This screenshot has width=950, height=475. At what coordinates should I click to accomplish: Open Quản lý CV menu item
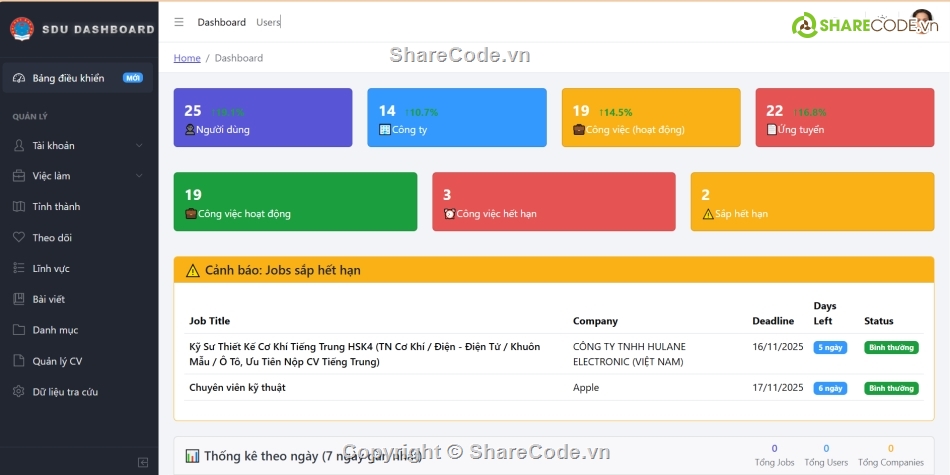point(78,360)
